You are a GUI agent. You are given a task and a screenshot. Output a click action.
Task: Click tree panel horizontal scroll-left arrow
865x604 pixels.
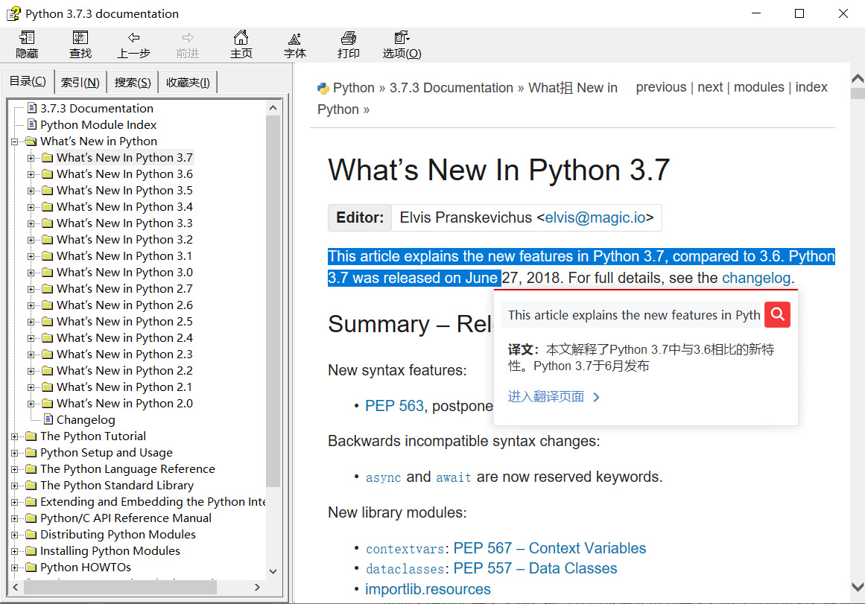coord(15,587)
